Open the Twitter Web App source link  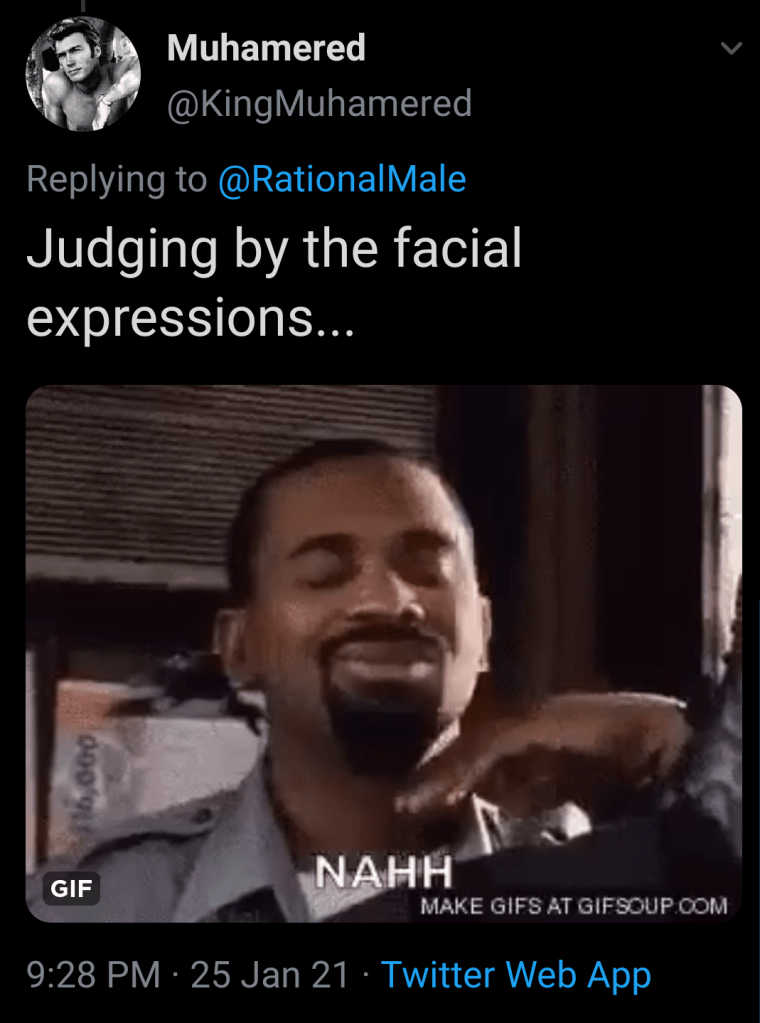click(x=516, y=975)
